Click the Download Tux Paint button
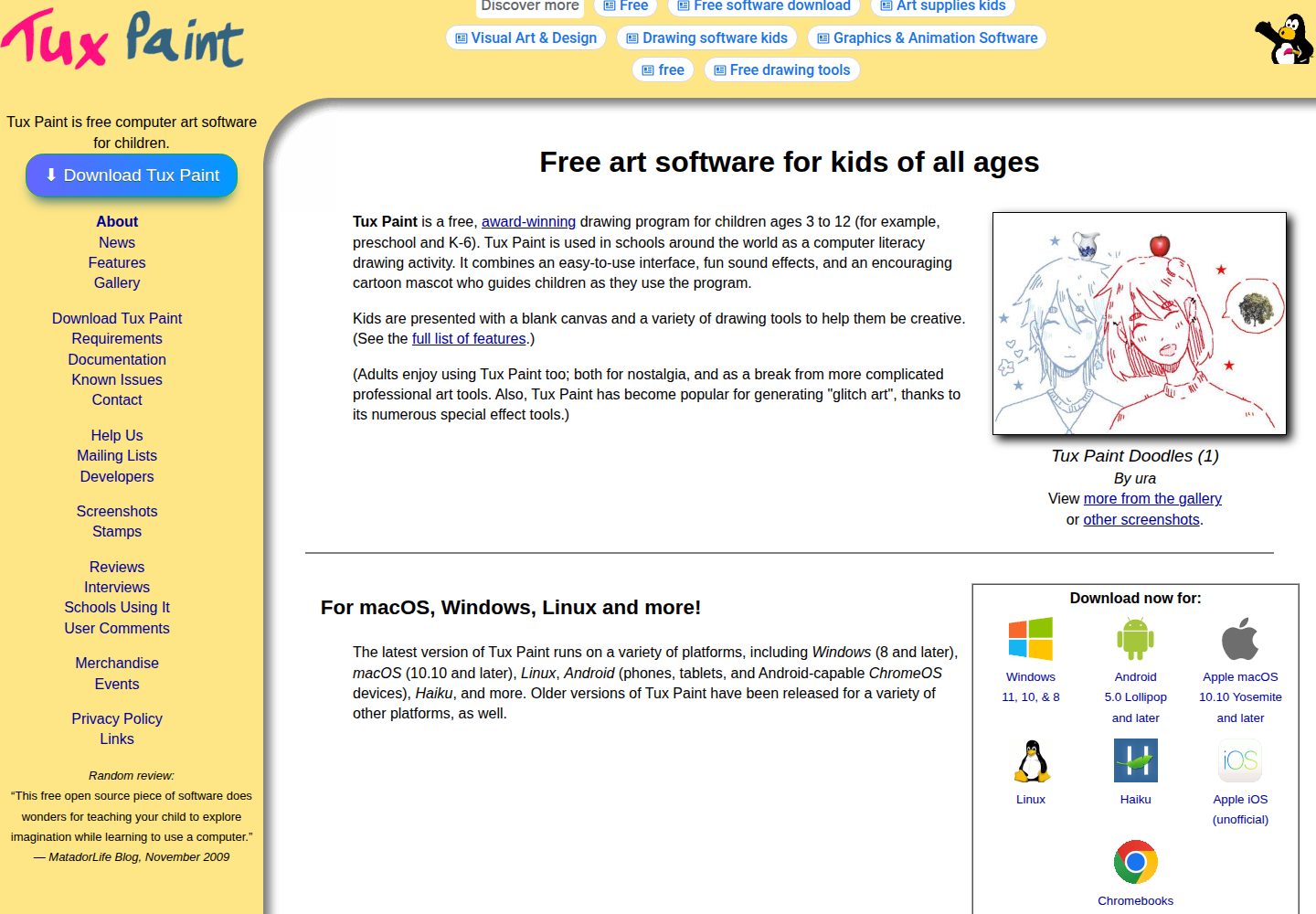This screenshot has height=914, width=1316. point(132,175)
